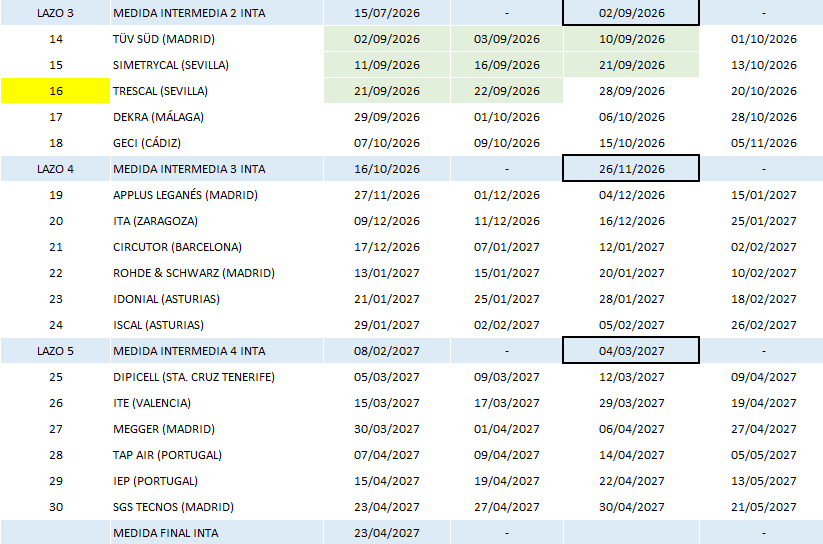Click green cell 03/09/2026 in TÜV SÜD row
The image size is (823, 544).
tap(507, 39)
